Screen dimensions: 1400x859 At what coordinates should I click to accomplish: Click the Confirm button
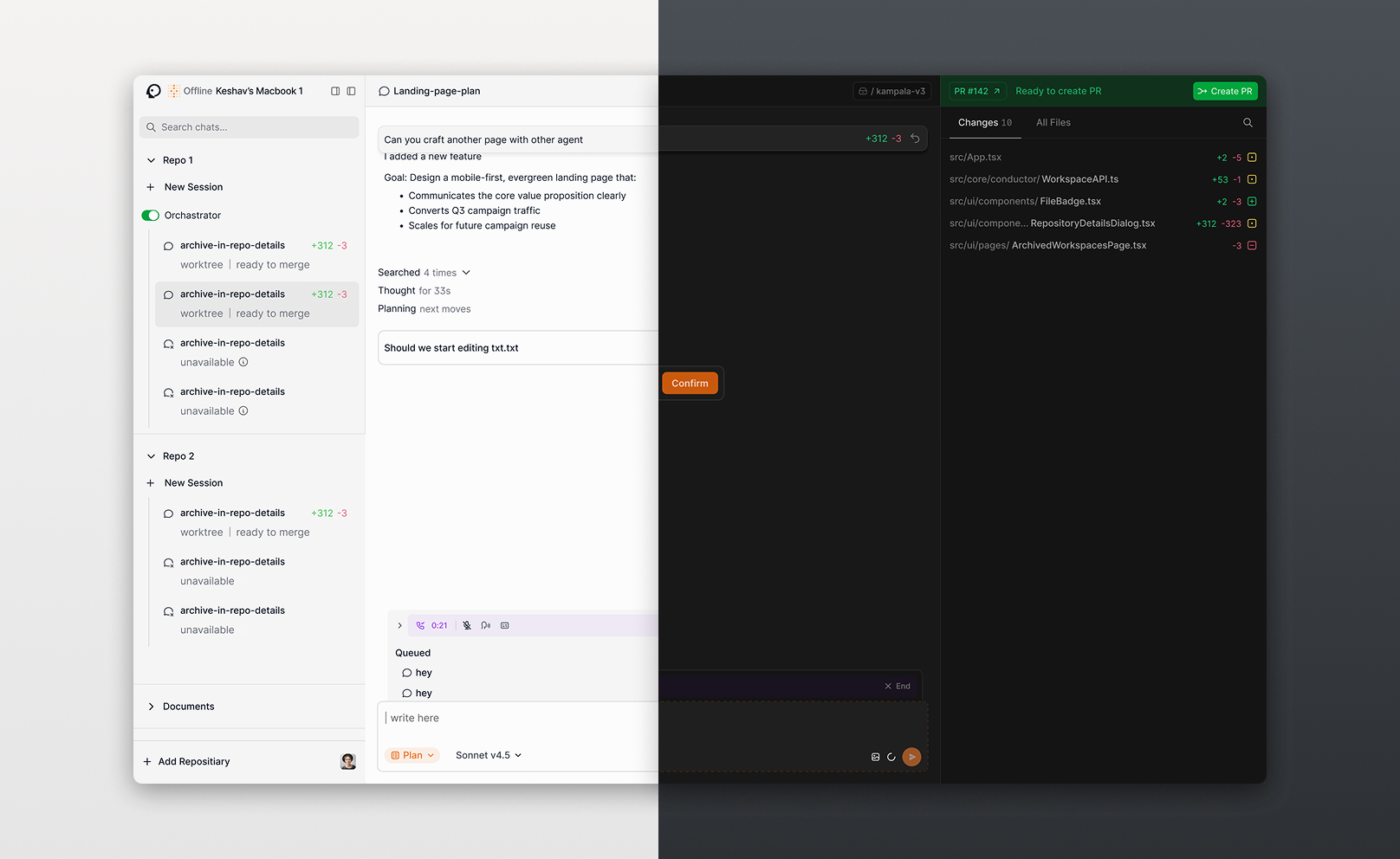pos(690,383)
